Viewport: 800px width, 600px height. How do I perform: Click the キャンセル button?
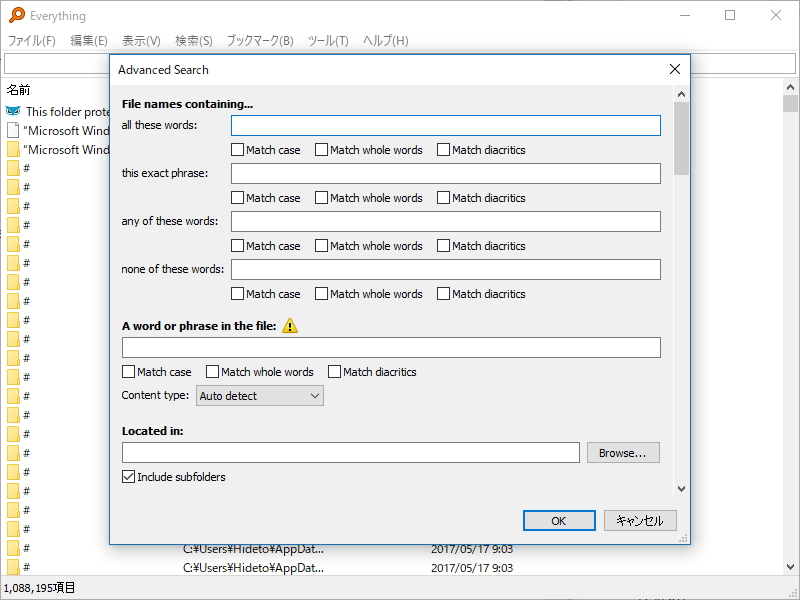click(x=638, y=520)
